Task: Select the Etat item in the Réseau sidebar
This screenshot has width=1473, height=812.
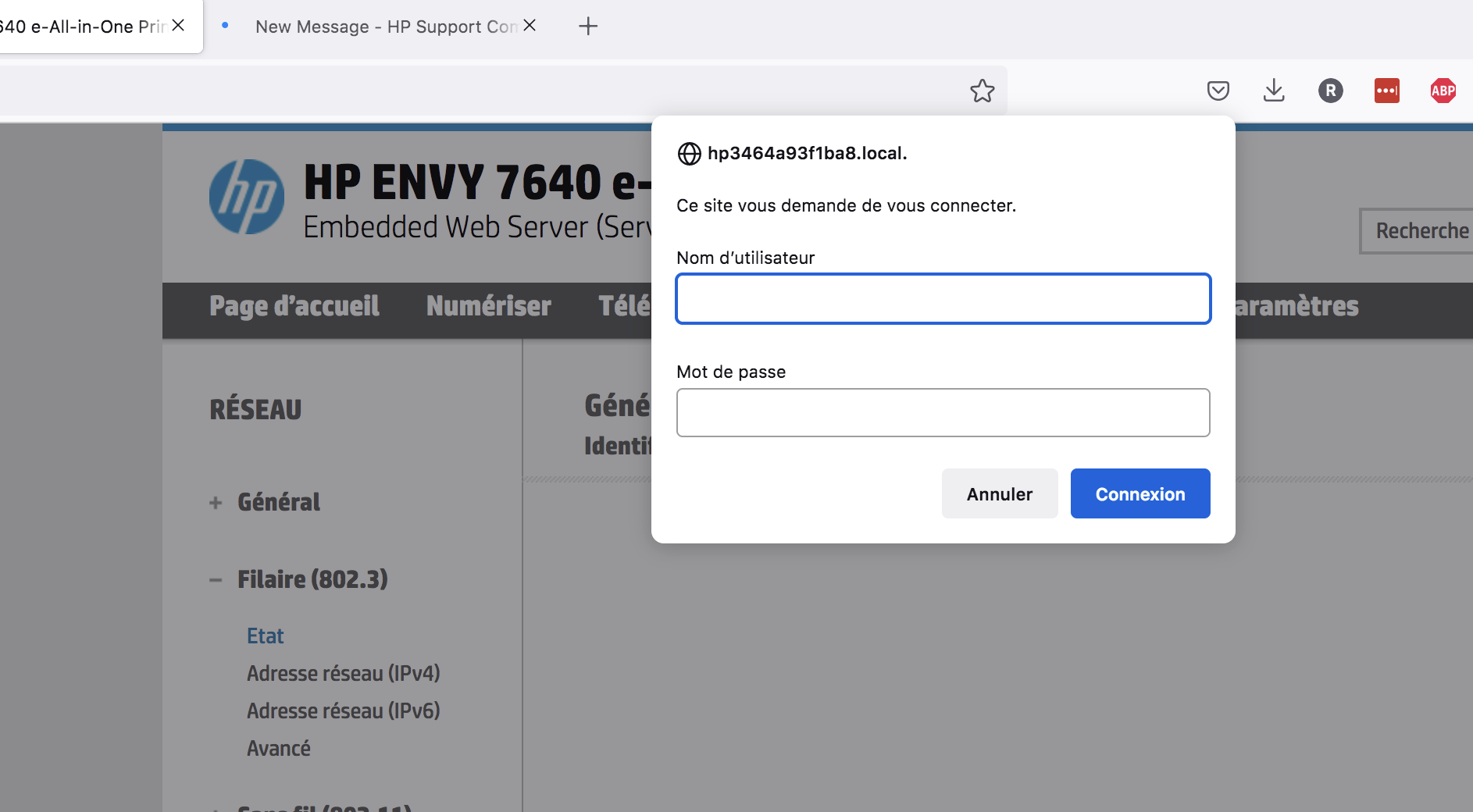Action: 265,636
